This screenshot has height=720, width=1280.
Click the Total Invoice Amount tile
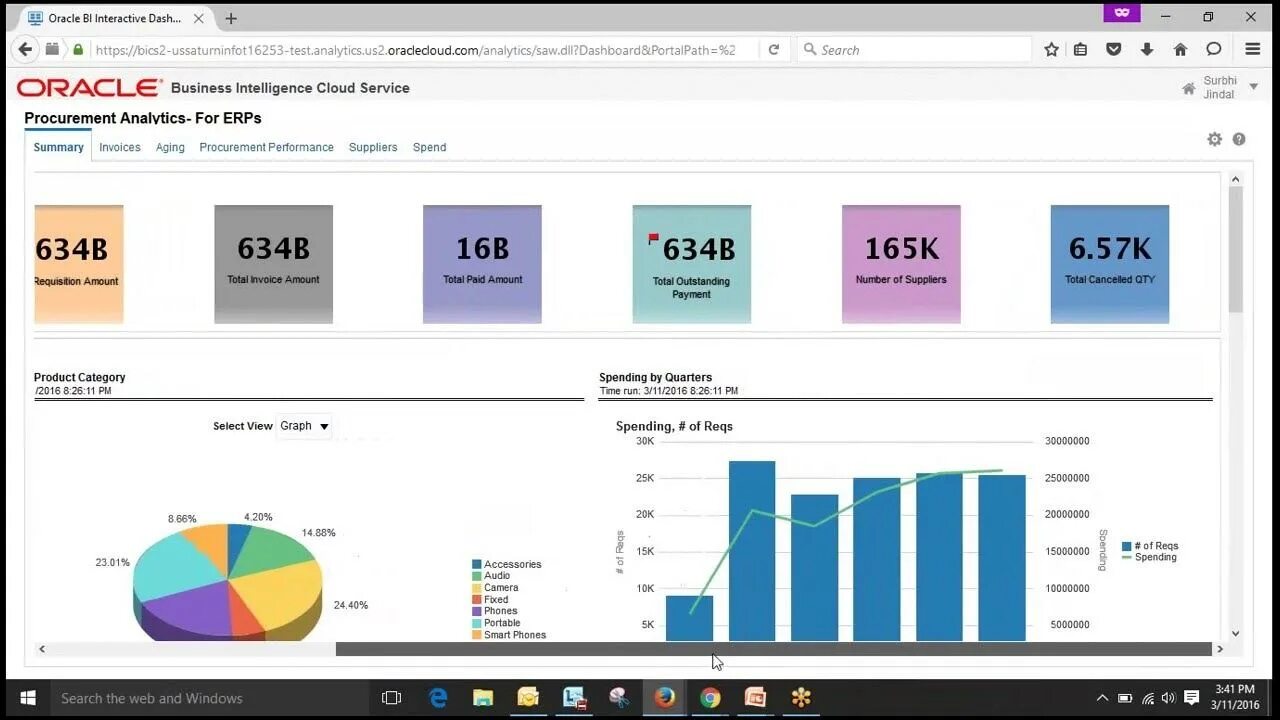point(273,264)
